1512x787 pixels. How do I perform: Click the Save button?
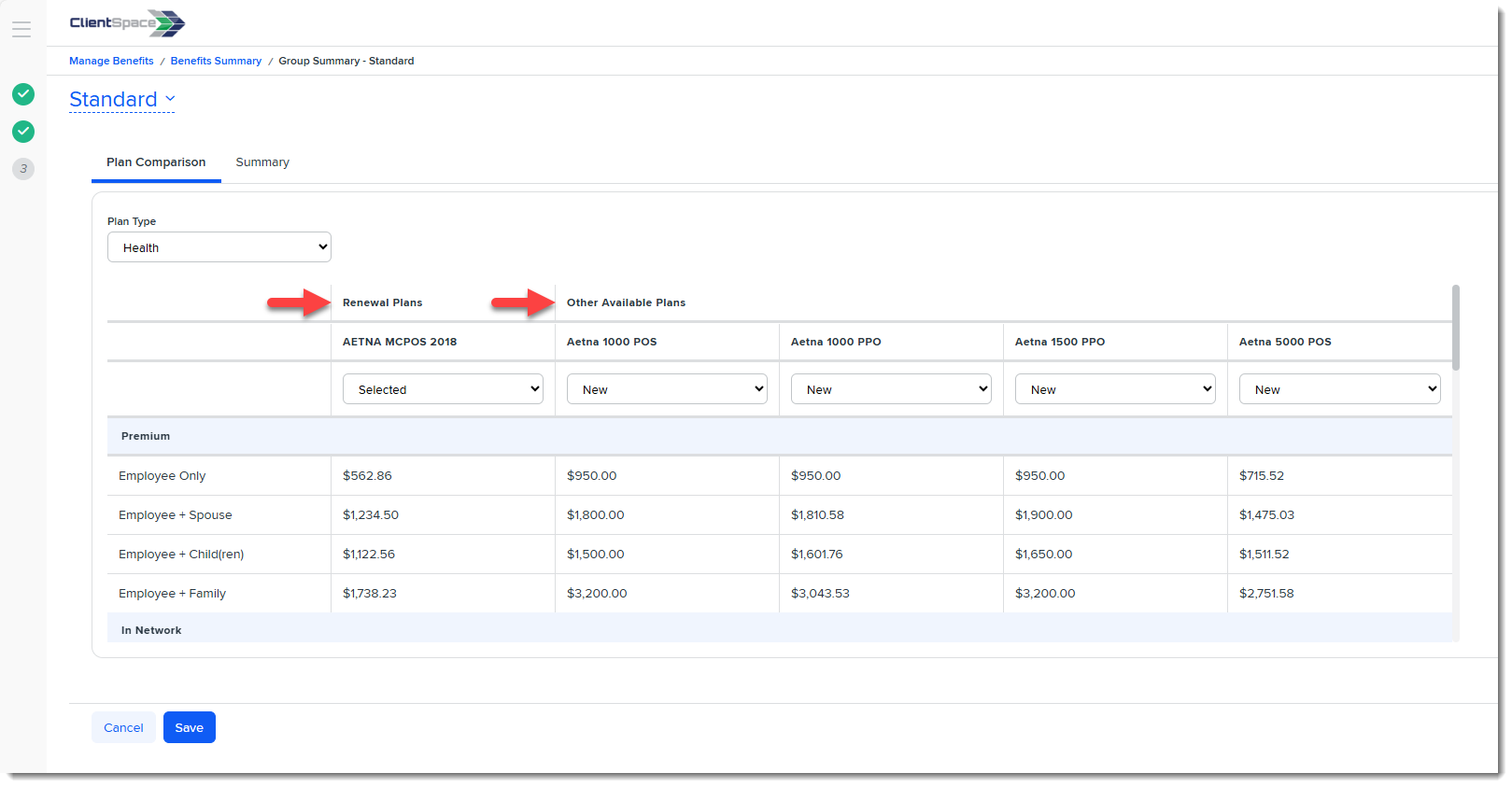[190, 727]
